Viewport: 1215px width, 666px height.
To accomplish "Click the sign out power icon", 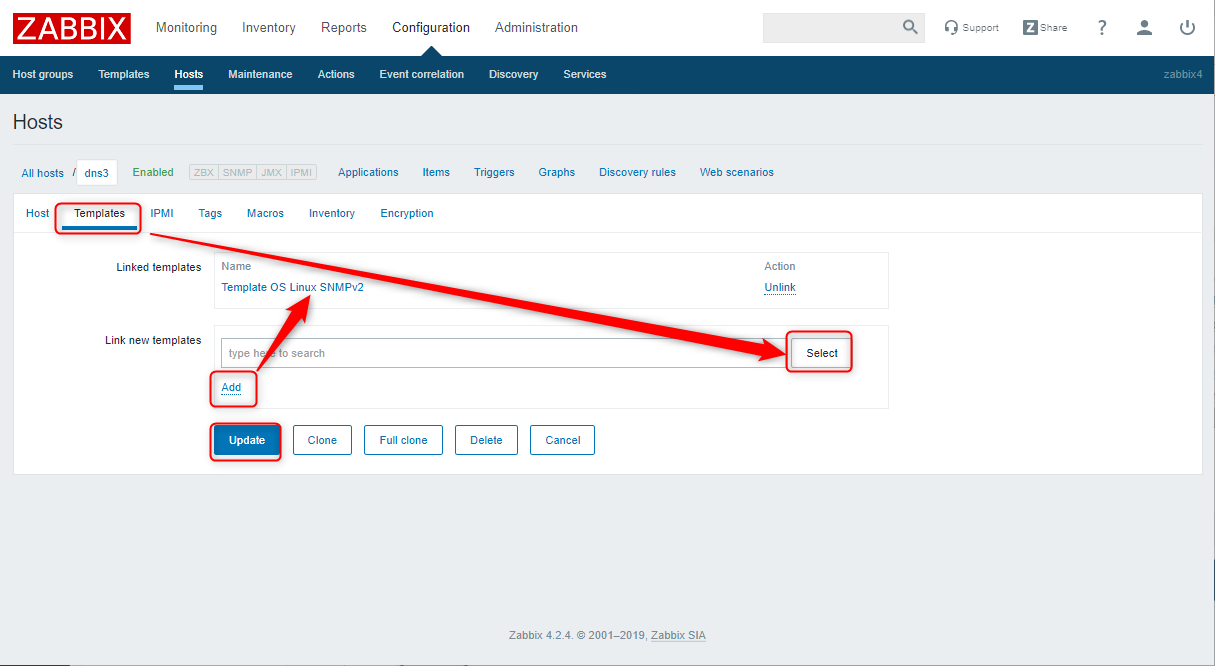I will click(x=1187, y=28).
